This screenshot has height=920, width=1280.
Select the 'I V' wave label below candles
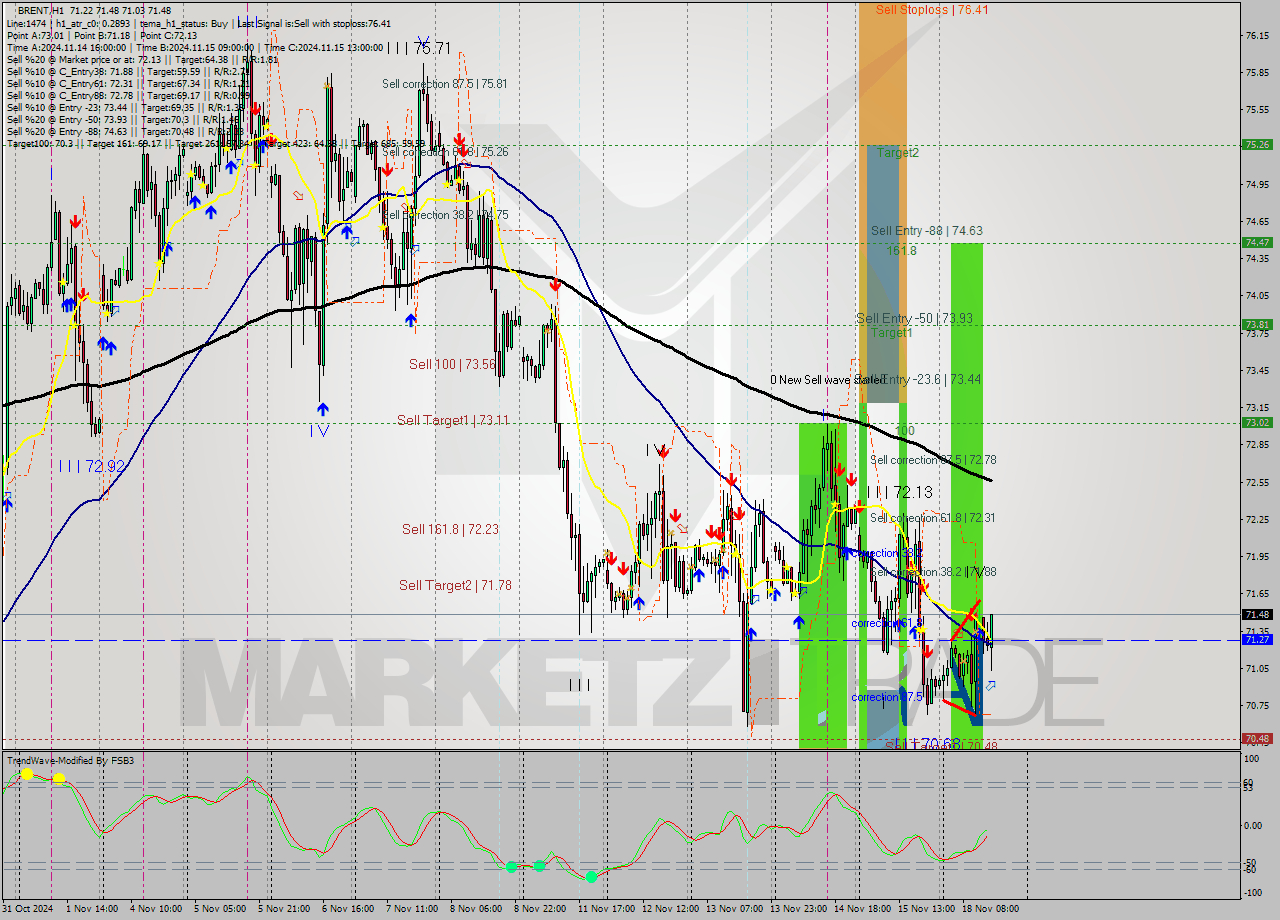[320, 430]
